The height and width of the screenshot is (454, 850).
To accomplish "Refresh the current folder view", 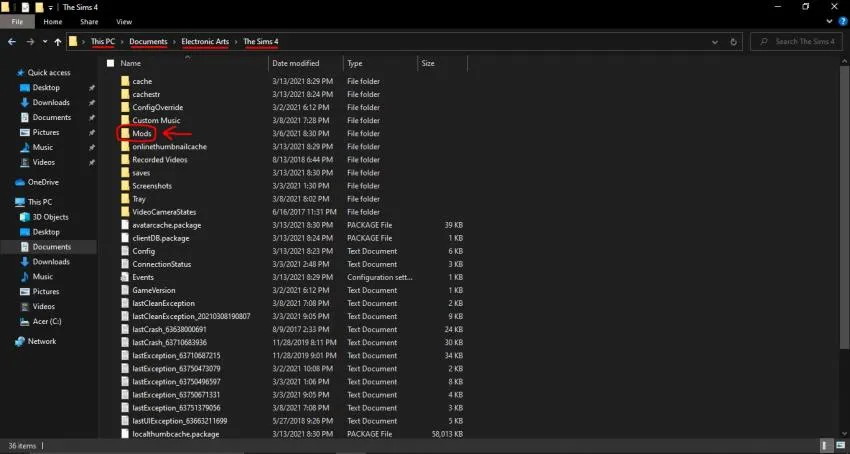I will coord(733,42).
